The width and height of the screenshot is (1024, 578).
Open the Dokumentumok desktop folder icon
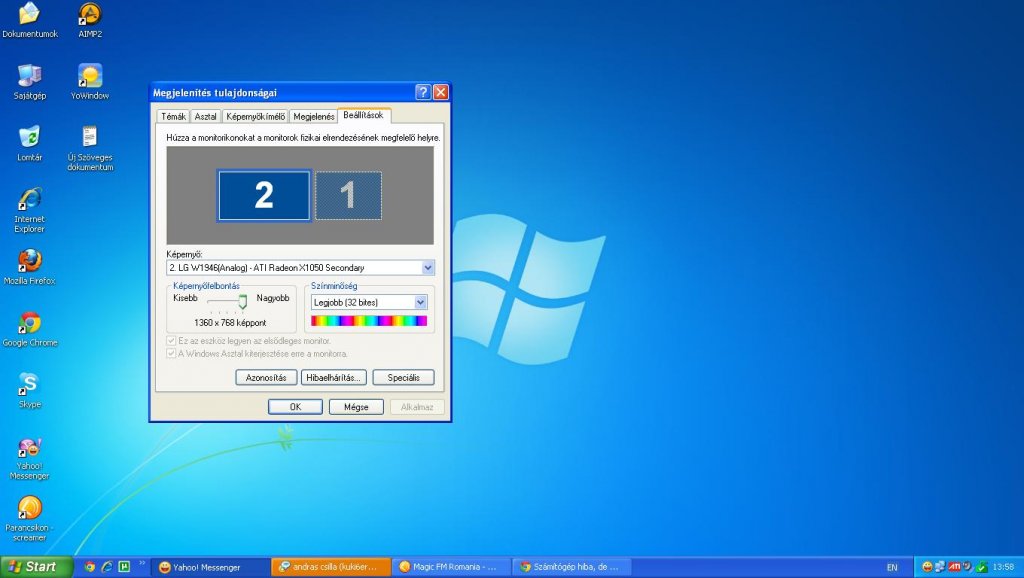coord(29,20)
